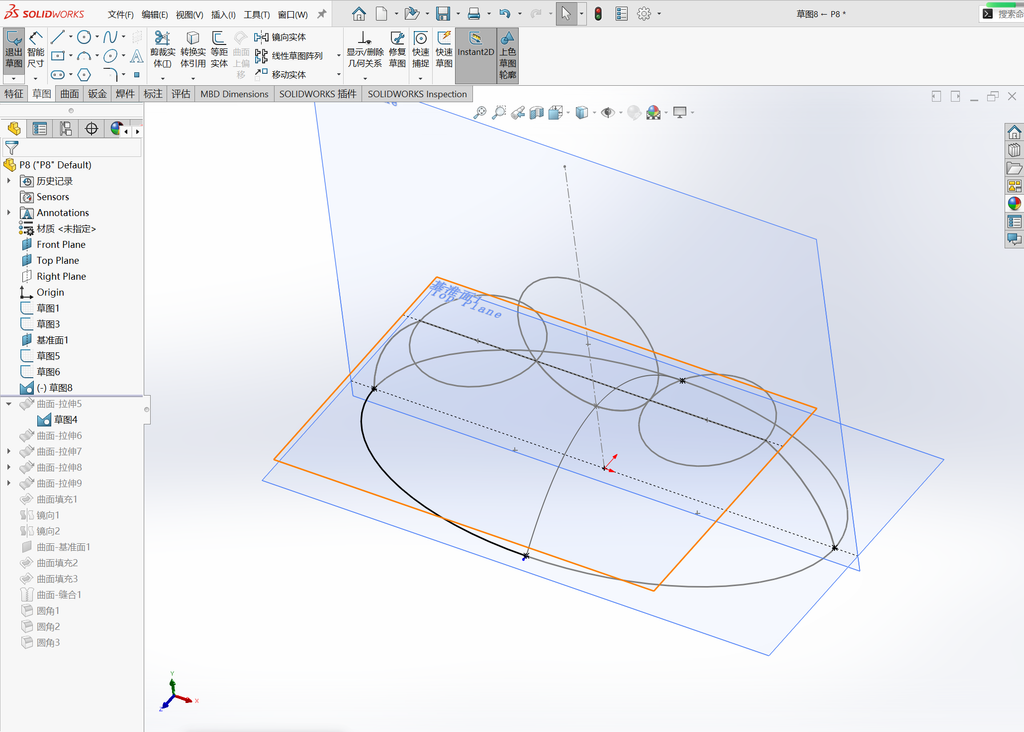Open the 工具(T) Tools menu

(257, 14)
